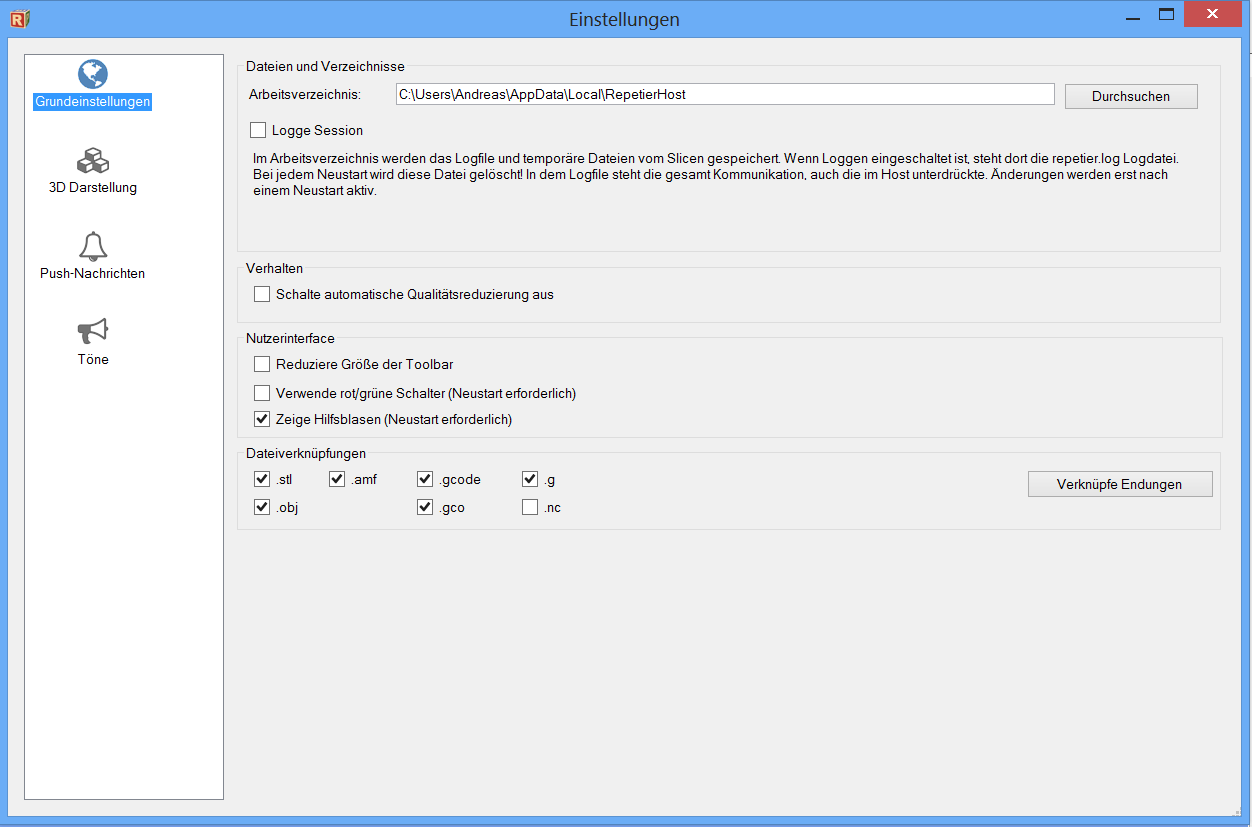Disable Zeige Hilfsblasen checkbox

(x=262, y=419)
